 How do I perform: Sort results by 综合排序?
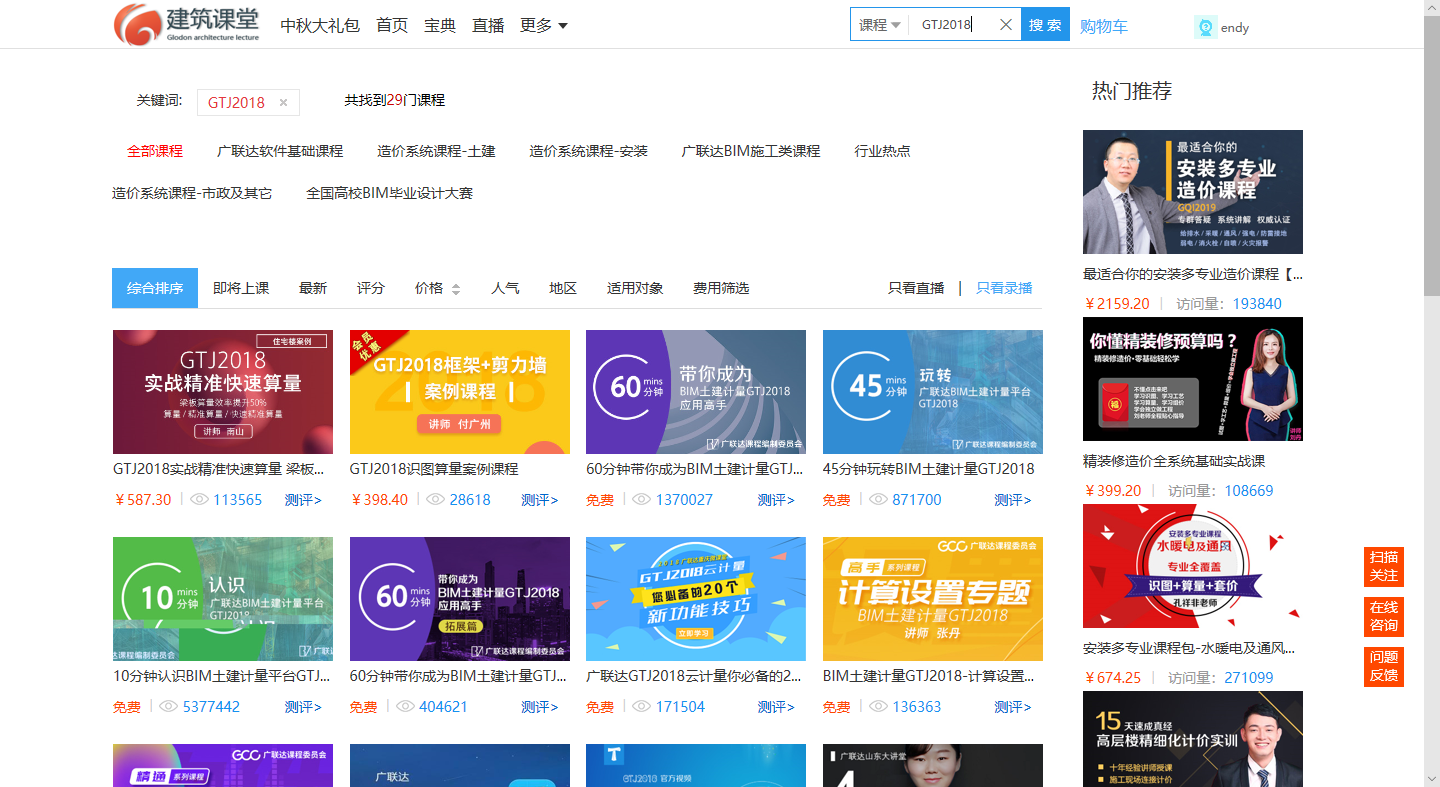click(155, 288)
